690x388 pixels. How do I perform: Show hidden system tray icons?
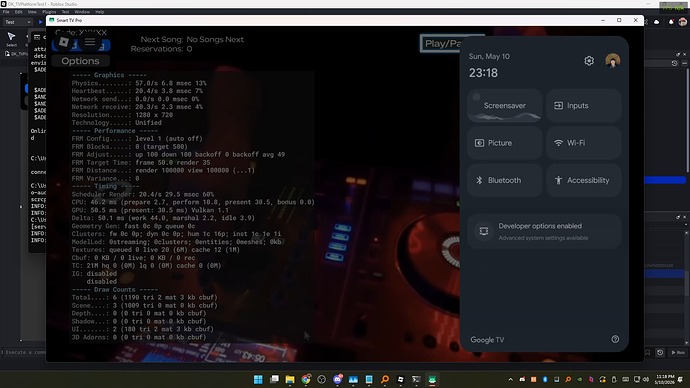click(x=510, y=379)
